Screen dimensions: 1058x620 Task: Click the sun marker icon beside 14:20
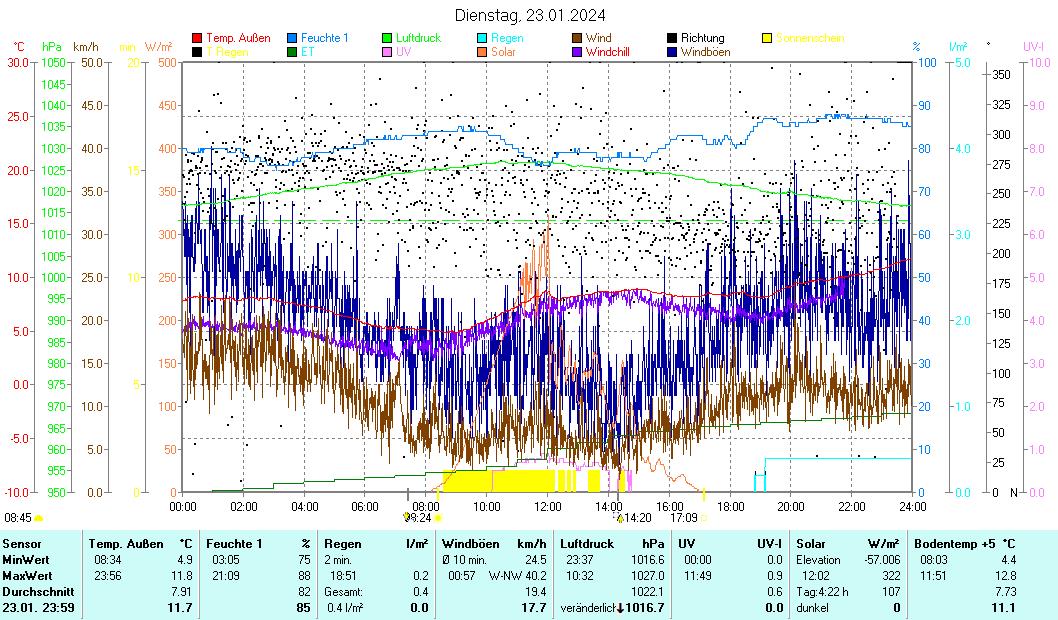click(x=619, y=518)
